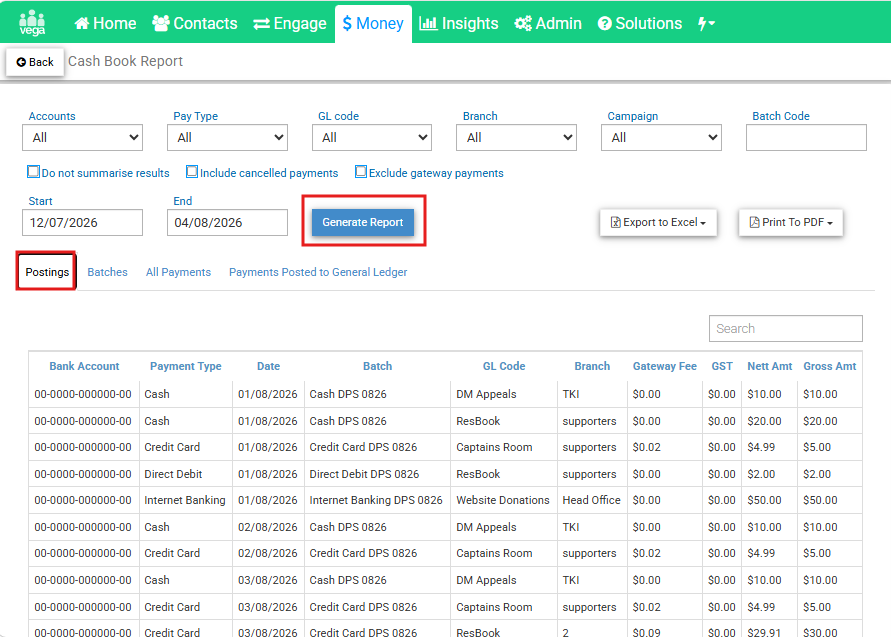The image size is (891, 637).
Task: Open the GL code dropdown
Action: [372, 138]
